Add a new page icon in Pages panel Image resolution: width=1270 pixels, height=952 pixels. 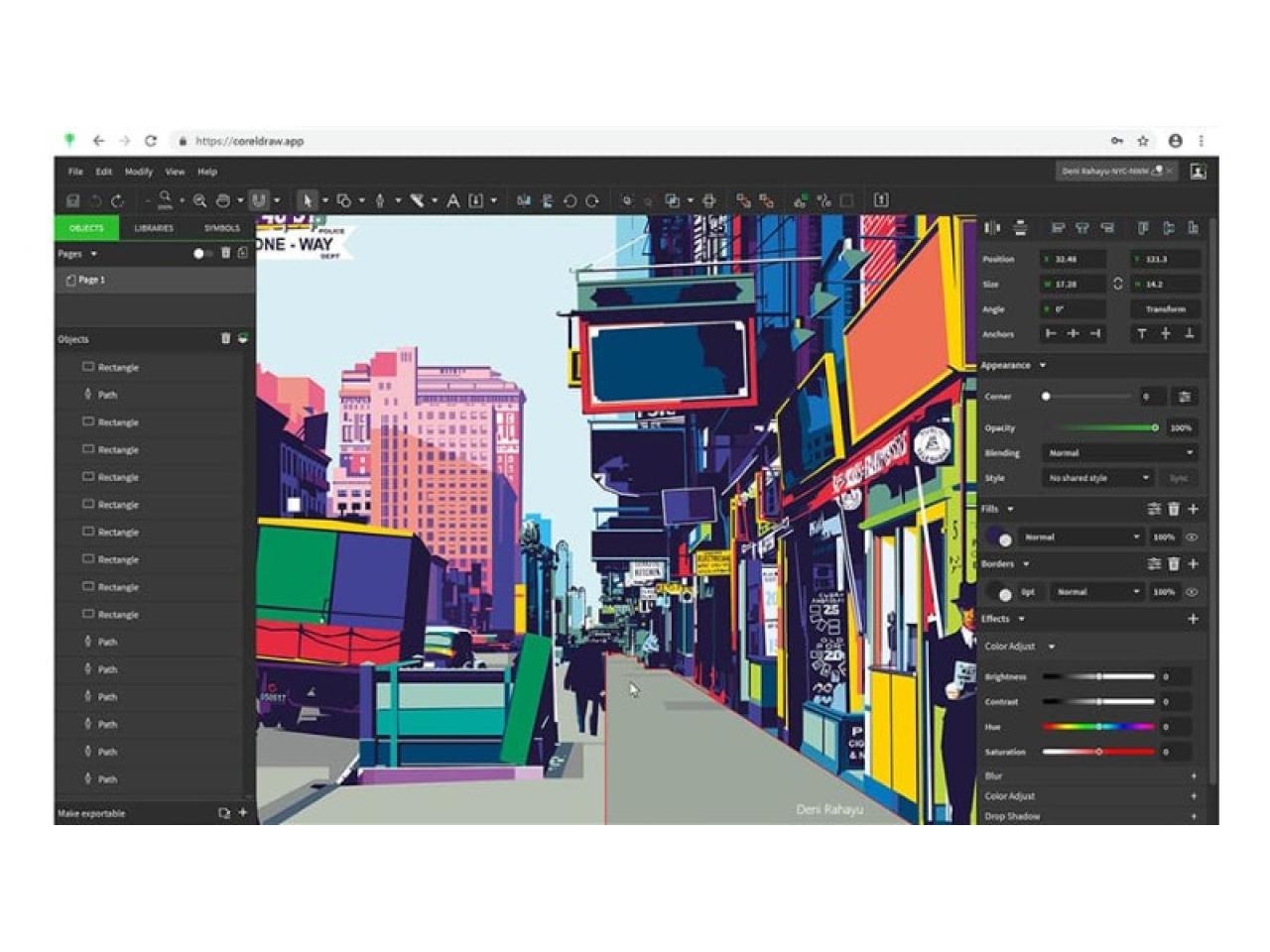pos(242,253)
